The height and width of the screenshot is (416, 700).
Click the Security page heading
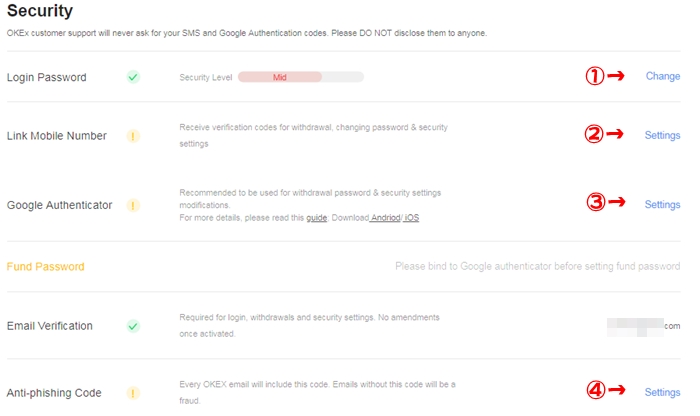[40, 11]
